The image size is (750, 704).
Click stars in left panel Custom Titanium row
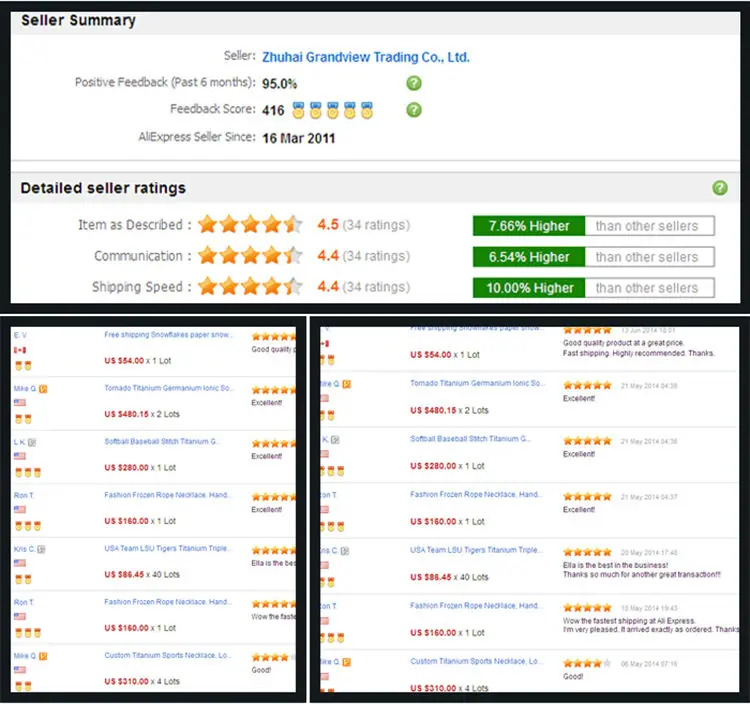274,658
